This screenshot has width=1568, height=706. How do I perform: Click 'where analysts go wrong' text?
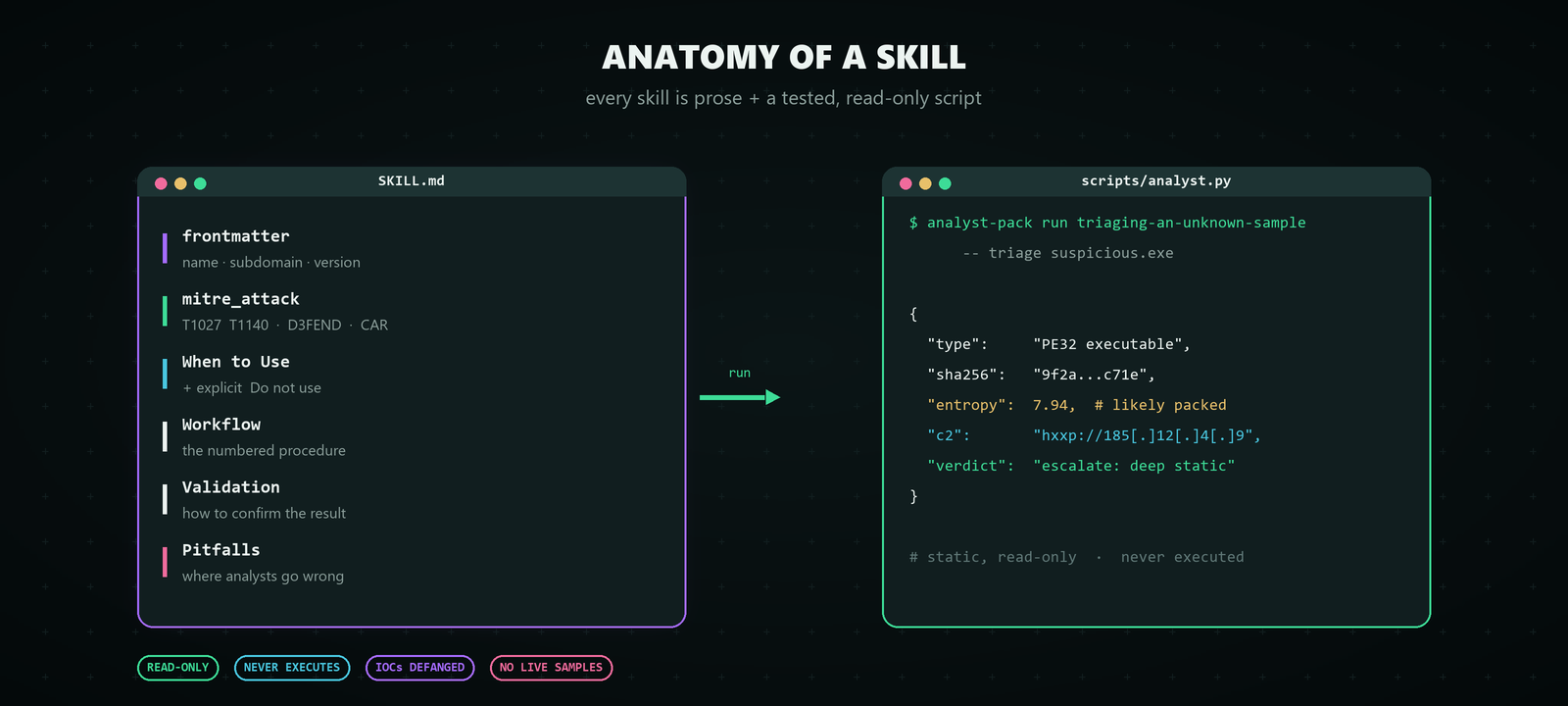click(x=264, y=577)
